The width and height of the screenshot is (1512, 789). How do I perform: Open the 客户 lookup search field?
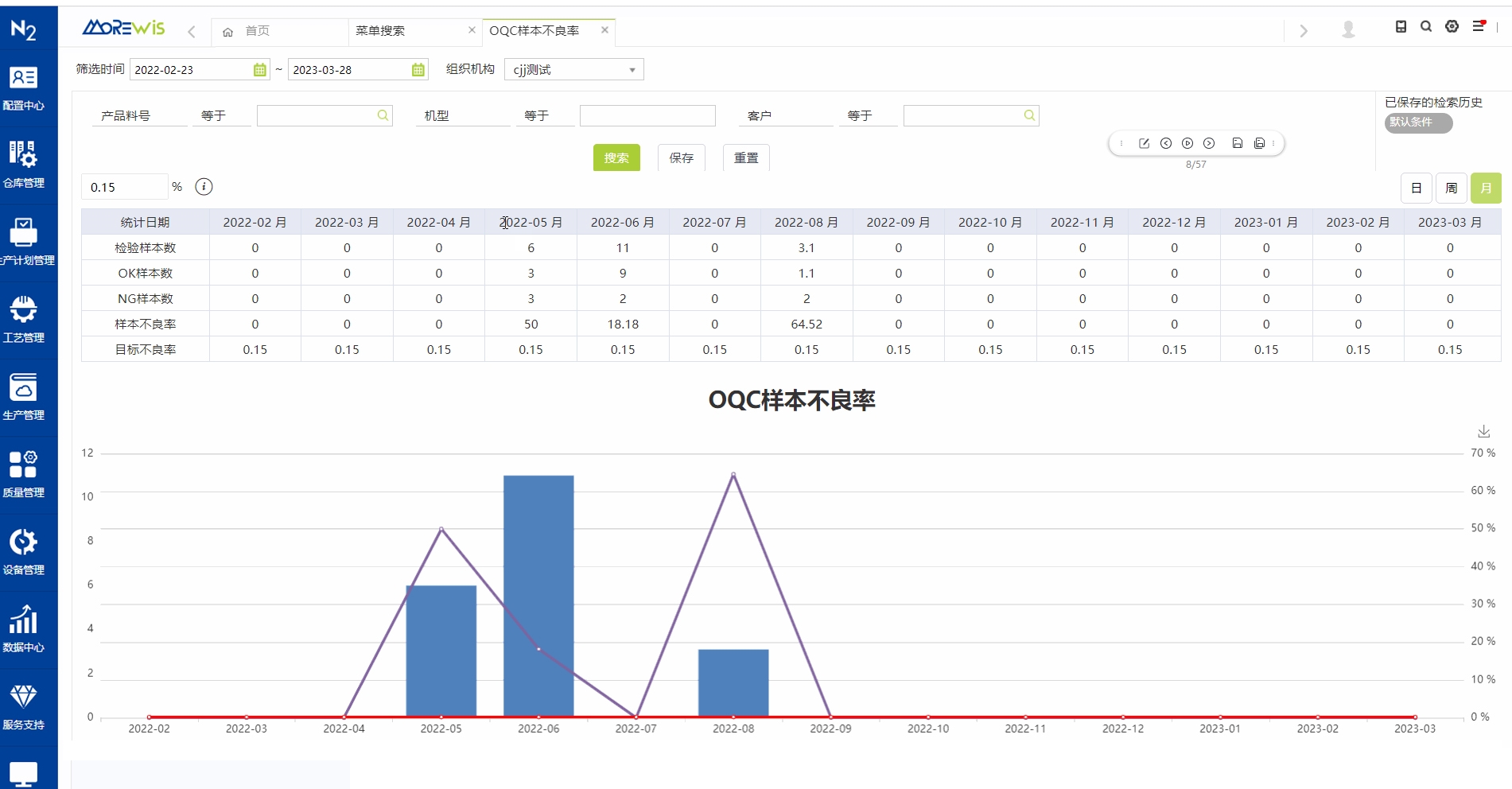coord(970,116)
